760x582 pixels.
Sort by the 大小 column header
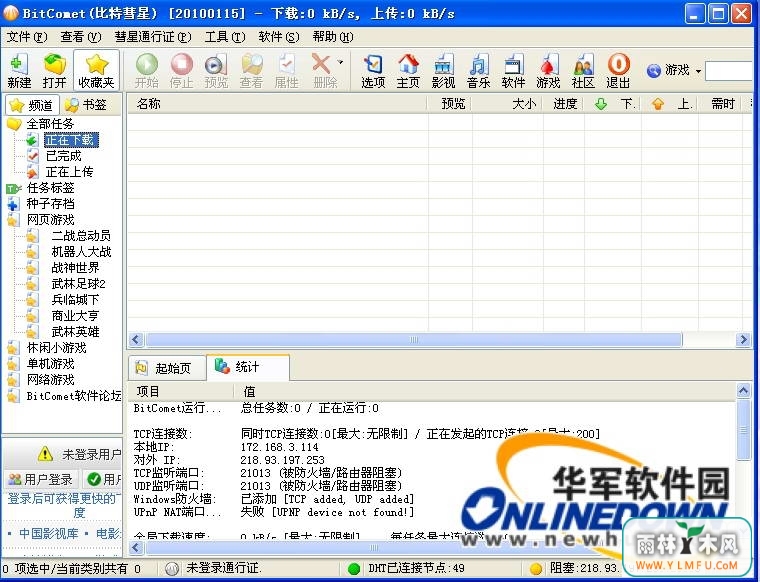507,104
